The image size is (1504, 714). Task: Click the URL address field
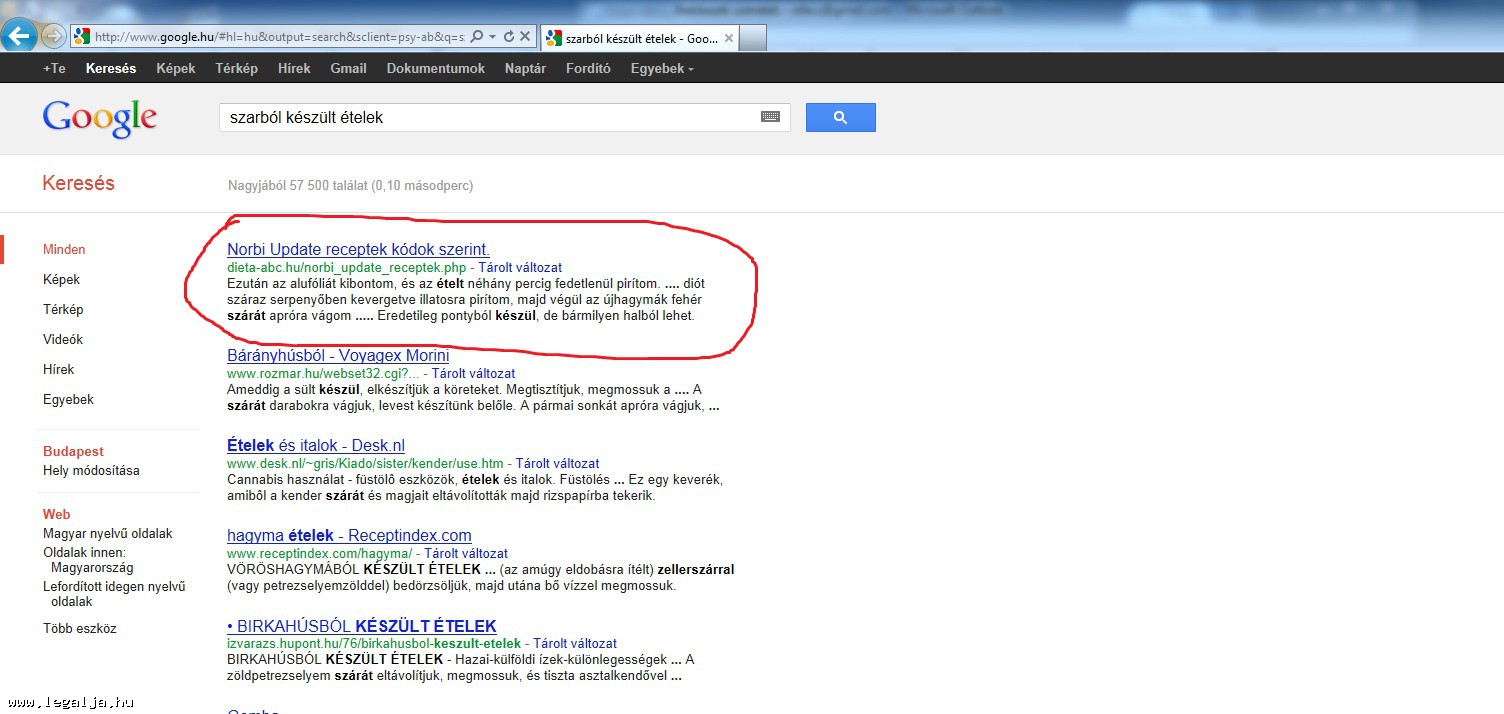tap(279, 37)
